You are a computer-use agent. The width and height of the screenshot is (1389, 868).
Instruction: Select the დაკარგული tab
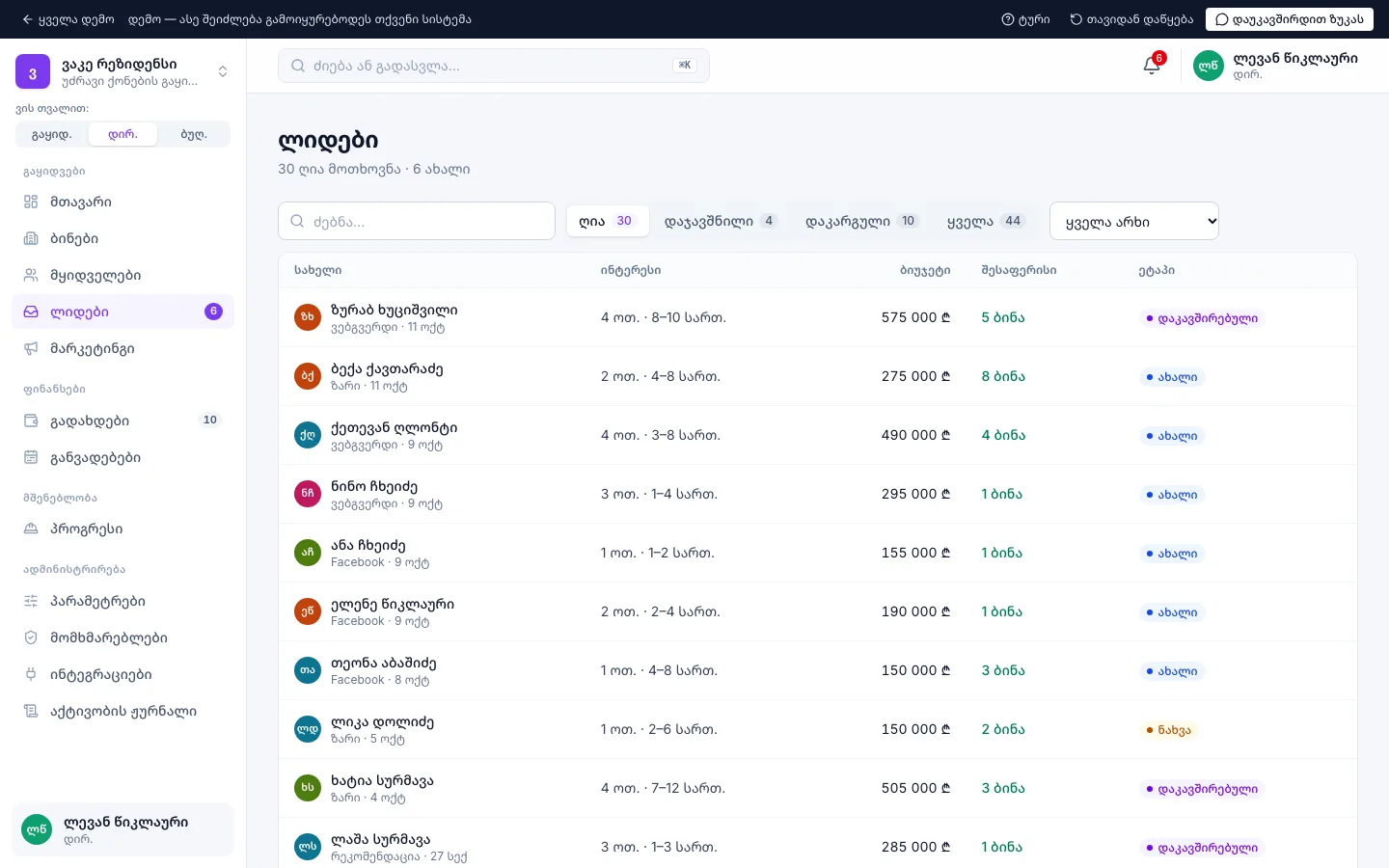click(862, 221)
